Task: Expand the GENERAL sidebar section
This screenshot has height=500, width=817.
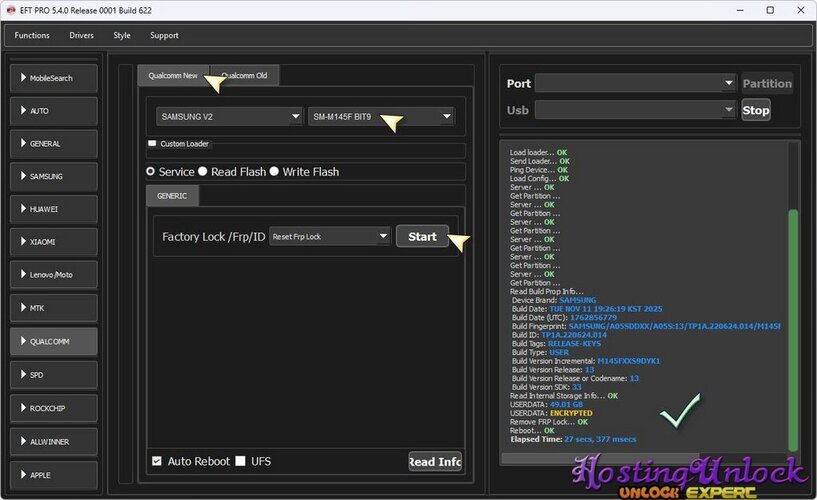Action: coord(54,144)
